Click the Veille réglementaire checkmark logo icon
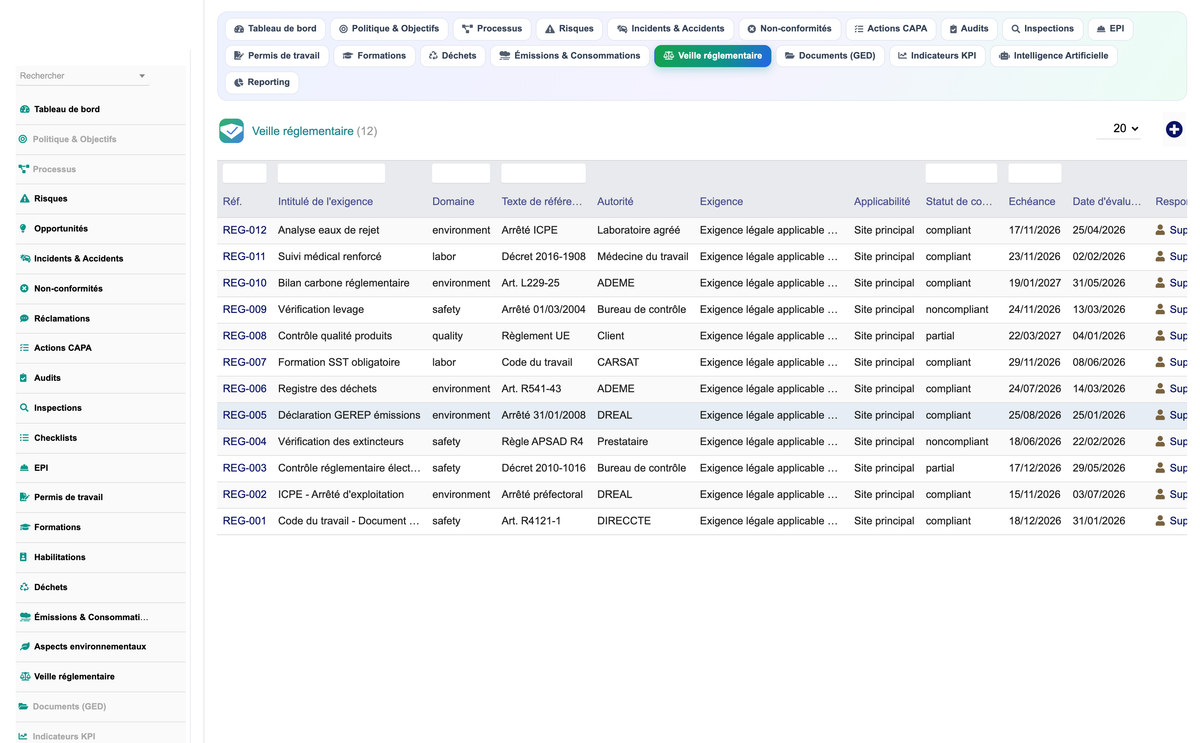 pos(231,131)
